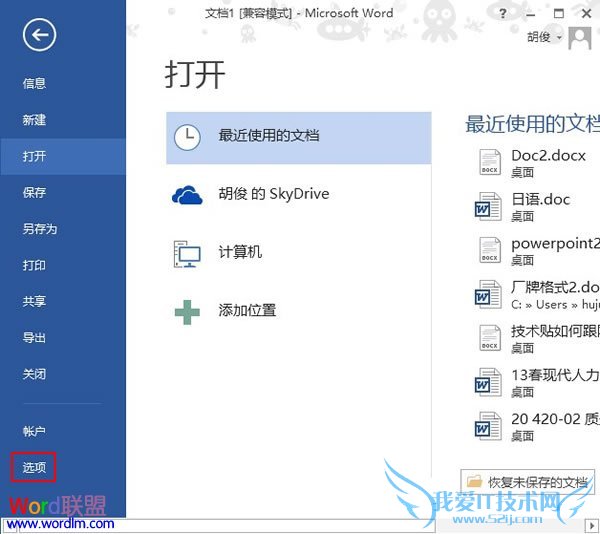Viewport: 600px width, 534px height.
Task: Click the Word icon beside 20 420-02 file
Action: pyautogui.click(x=488, y=426)
